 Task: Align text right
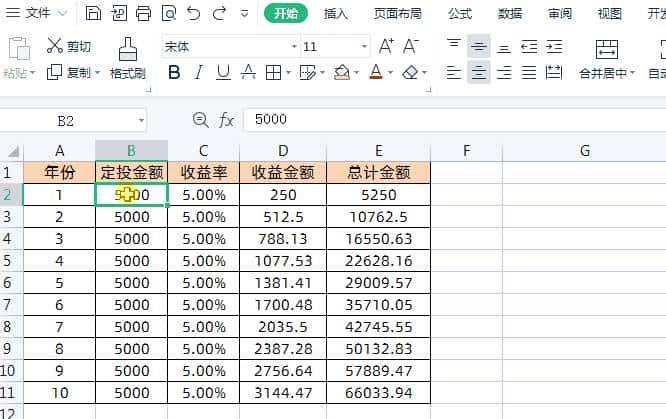point(504,73)
